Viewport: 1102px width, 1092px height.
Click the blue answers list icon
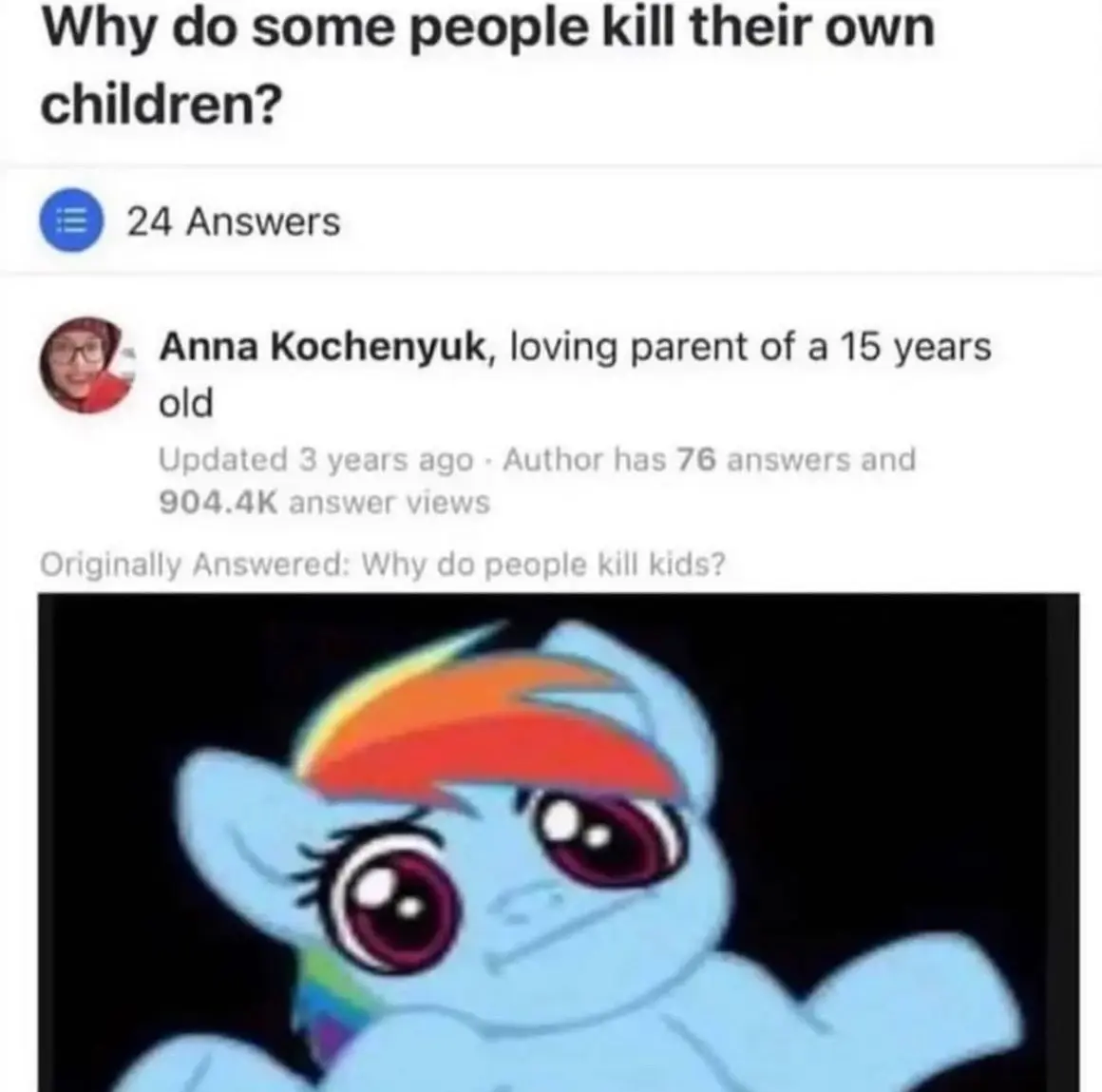tap(71, 220)
